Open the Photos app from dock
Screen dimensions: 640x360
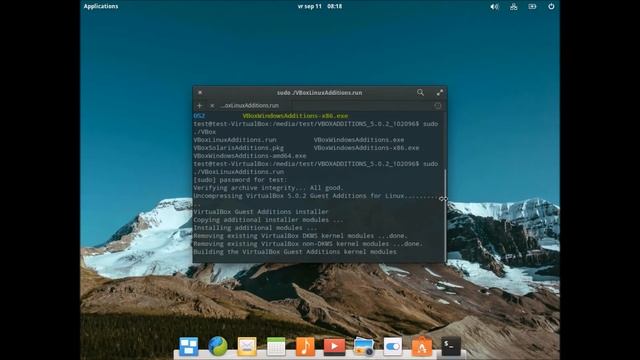(364, 347)
